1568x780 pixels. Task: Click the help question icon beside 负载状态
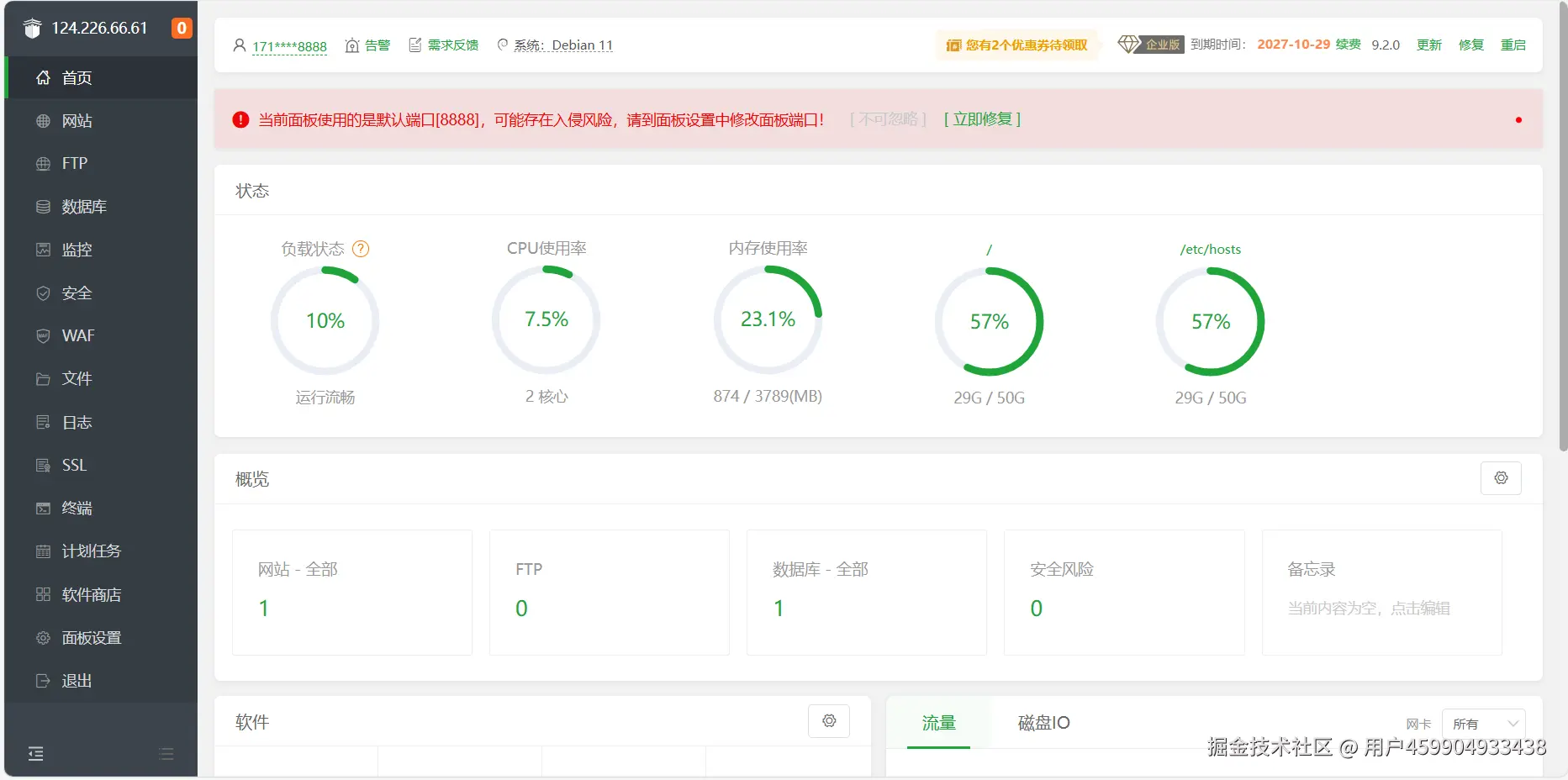pyautogui.click(x=361, y=249)
